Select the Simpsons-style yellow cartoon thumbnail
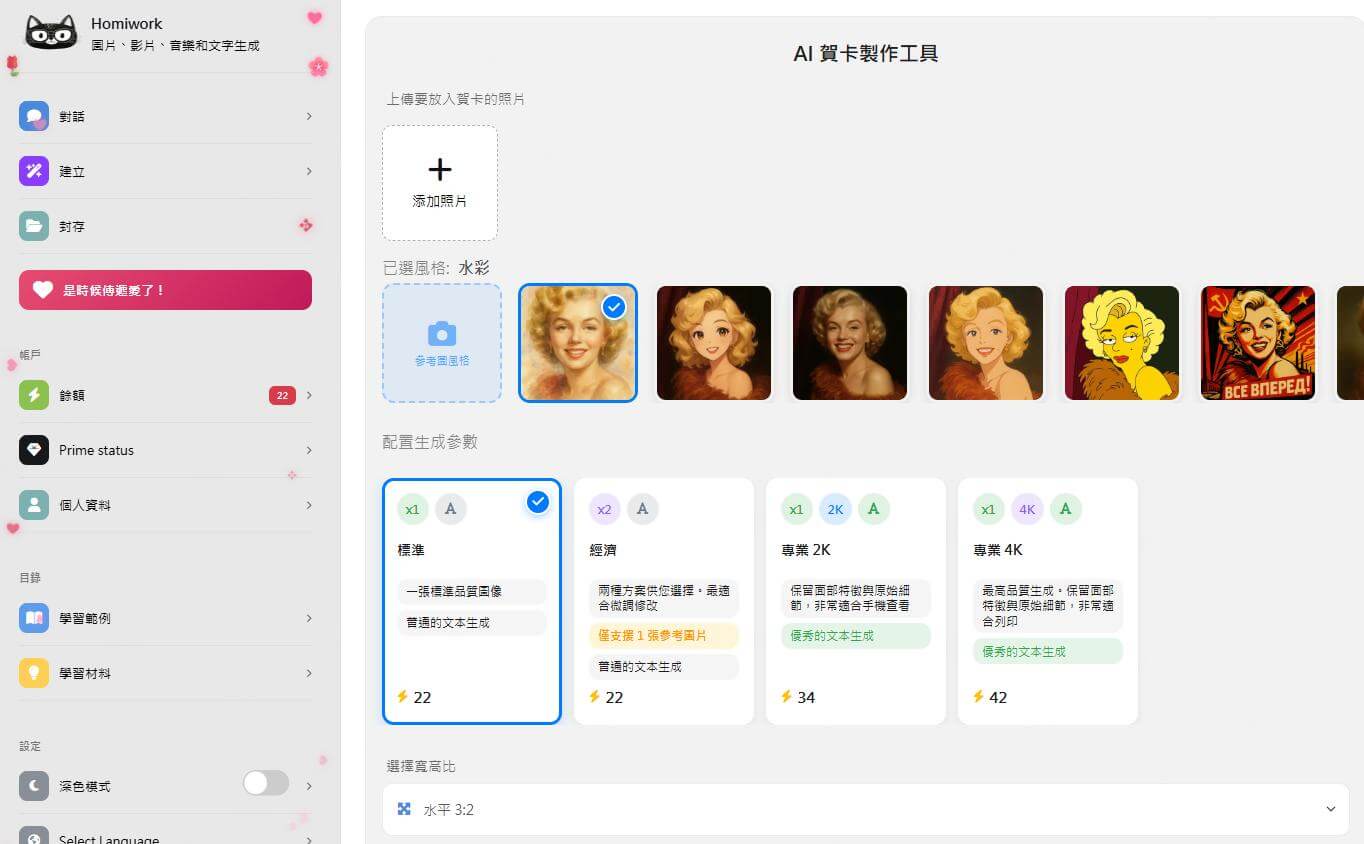1364x844 pixels. (x=1122, y=343)
